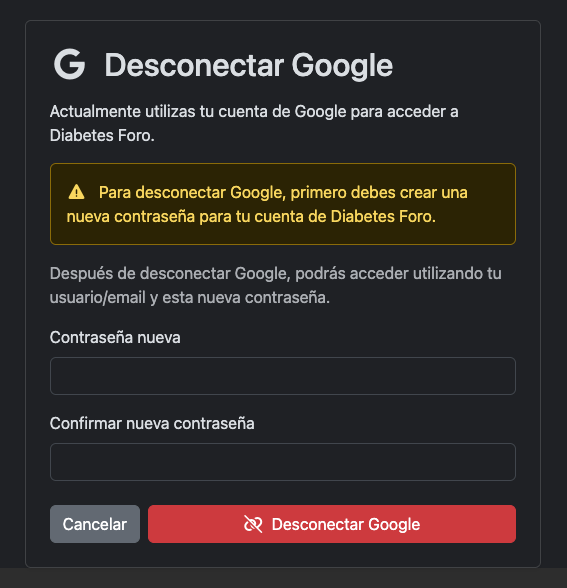Click the yellow warning alert message text
The height and width of the screenshot is (588, 567).
(267, 204)
